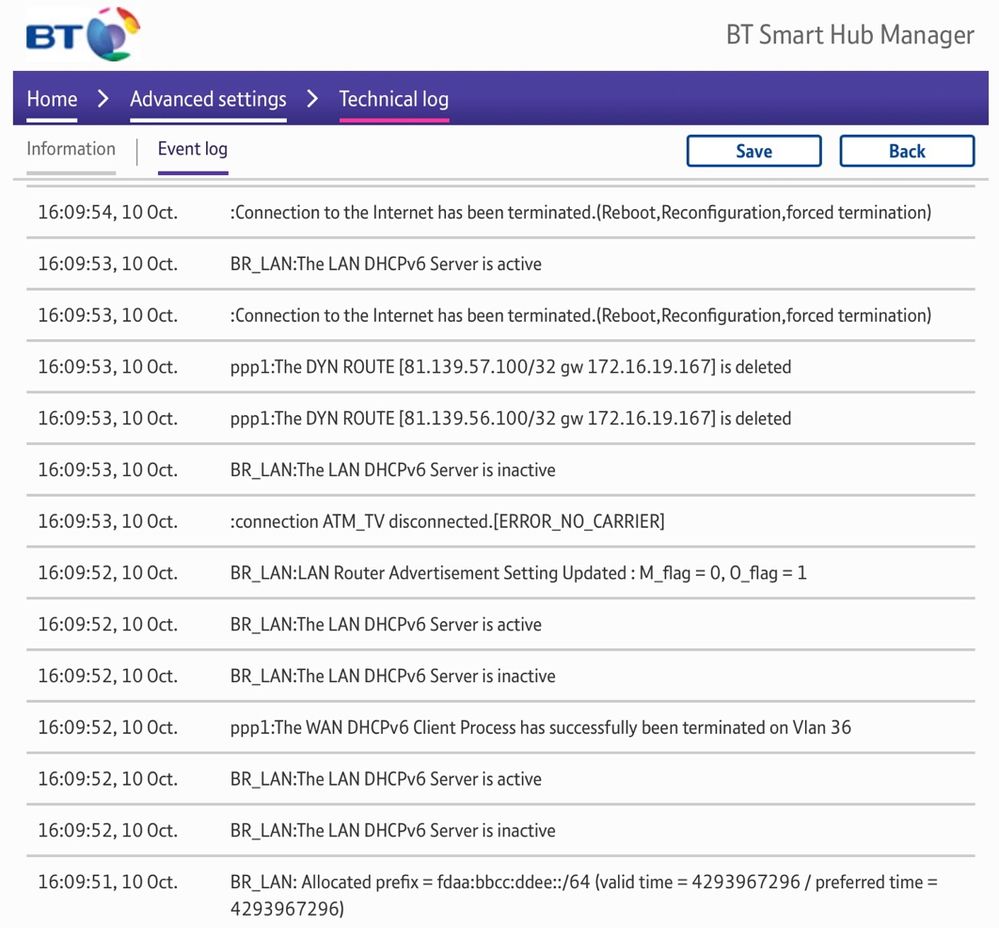Click the 16:09:53 DHCPv6 Server inactive entry
999x928 pixels.
392,470
